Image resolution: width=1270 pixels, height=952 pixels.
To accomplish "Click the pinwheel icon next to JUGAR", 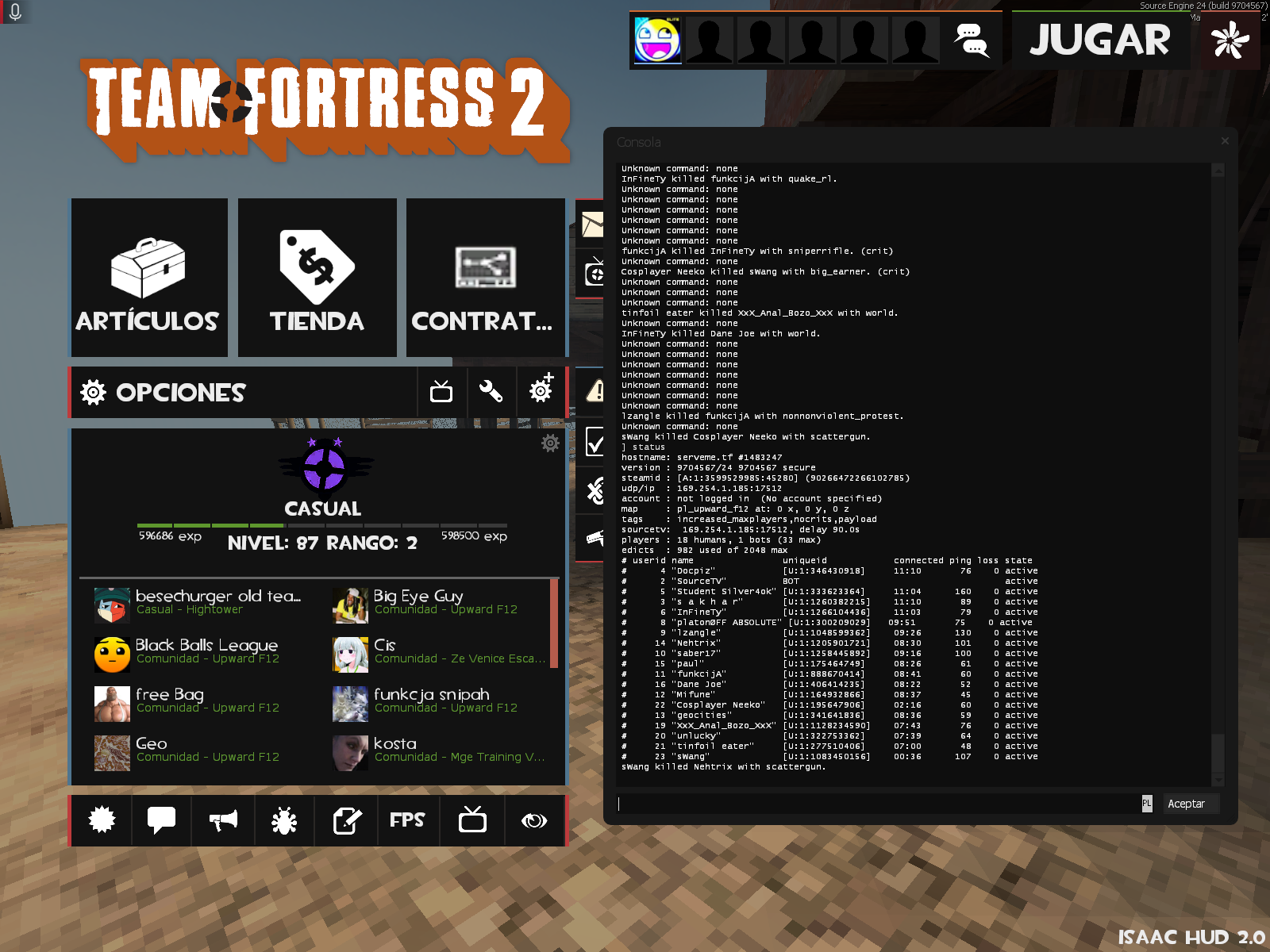I will click(1230, 40).
